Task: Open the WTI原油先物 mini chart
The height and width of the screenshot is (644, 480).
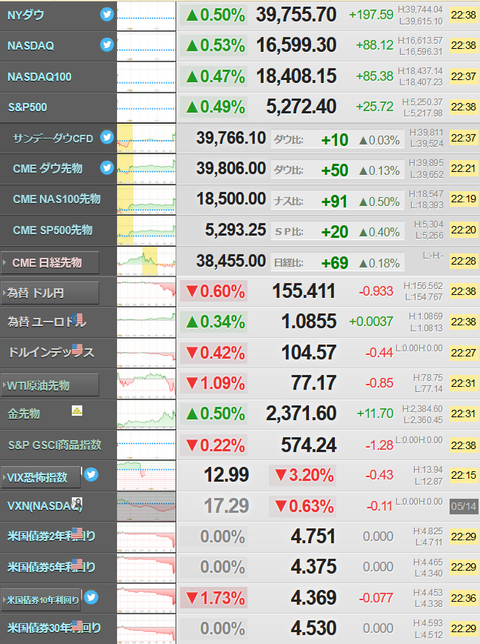Action: pyautogui.click(x=146, y=384)
